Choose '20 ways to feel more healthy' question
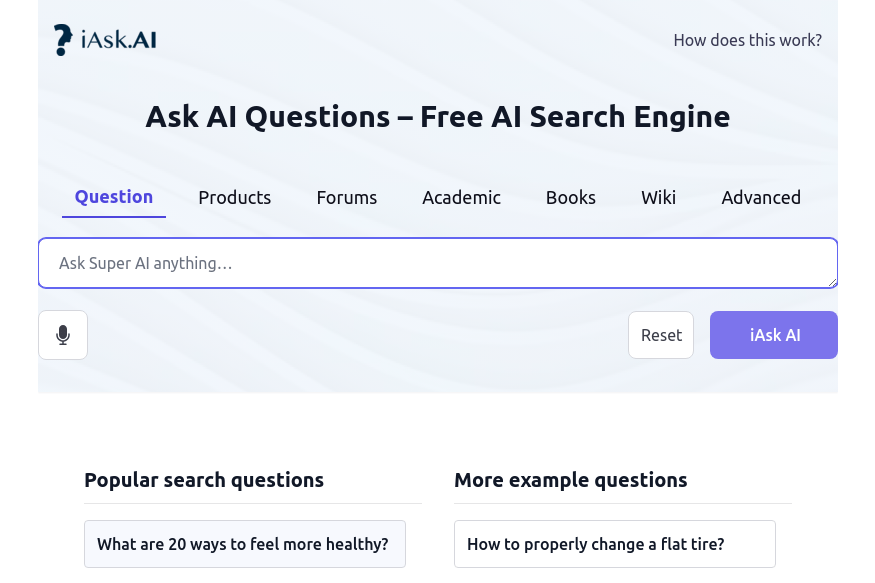This screenshot has width=875, height=583. 244,544
